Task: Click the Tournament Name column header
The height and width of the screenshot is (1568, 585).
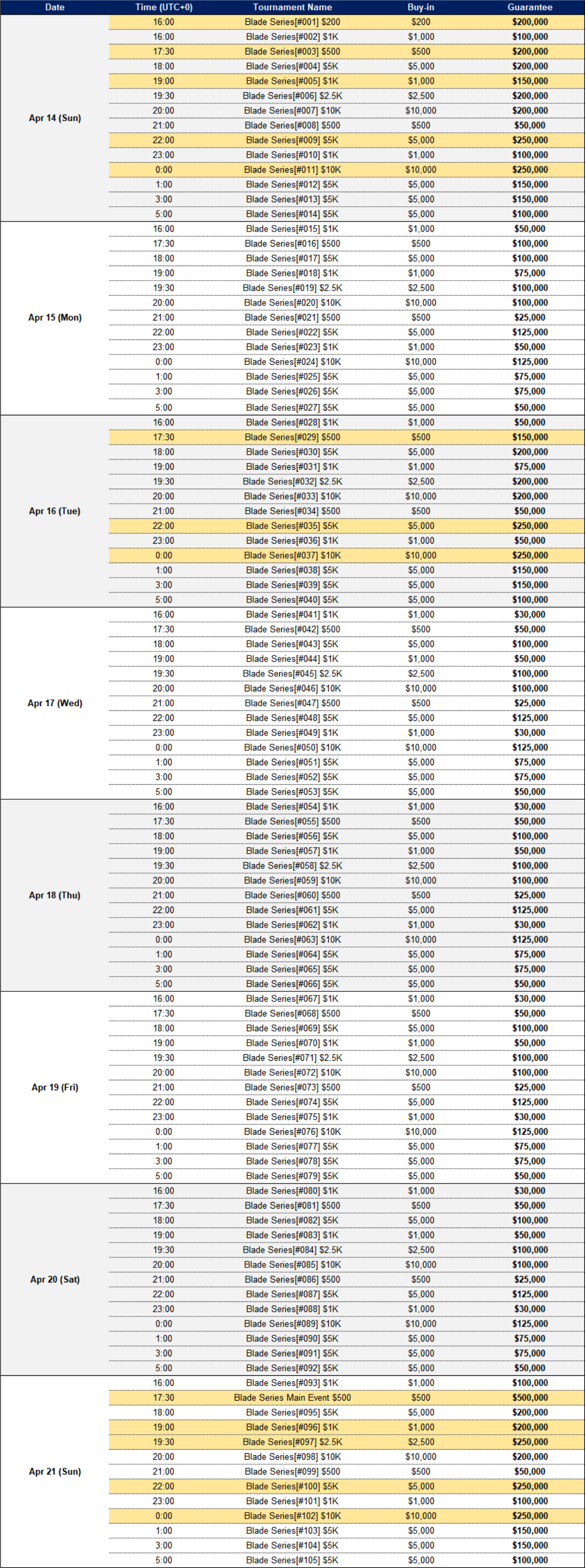Action: tap(292, 7)
